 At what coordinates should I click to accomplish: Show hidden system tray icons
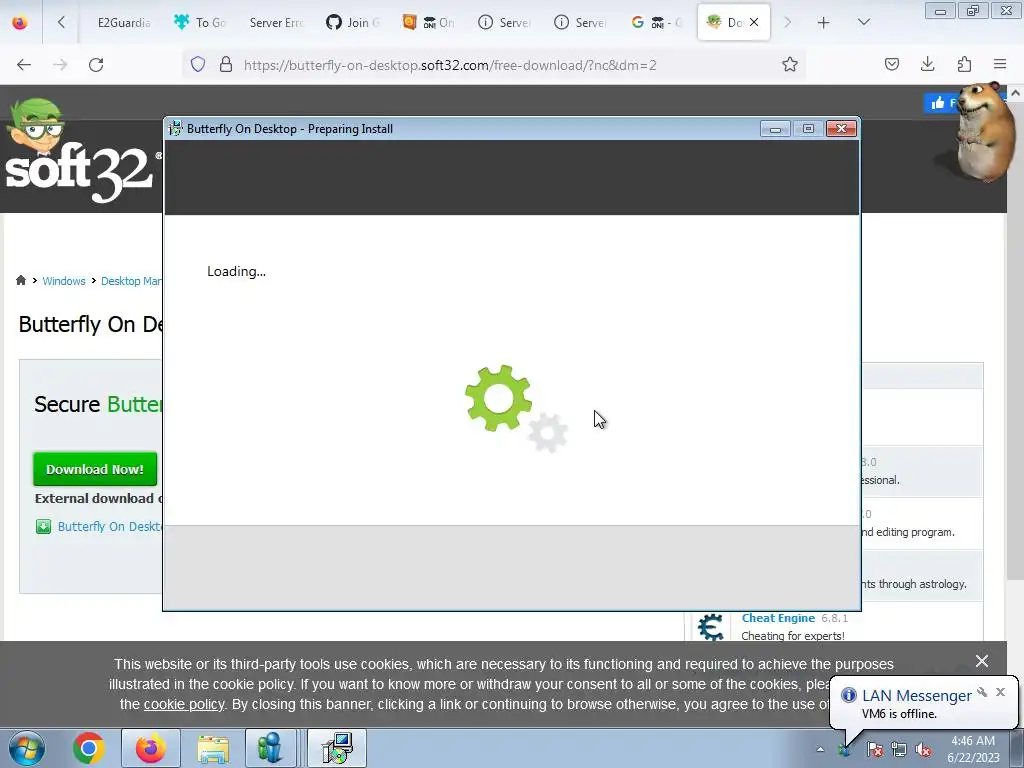820,749
